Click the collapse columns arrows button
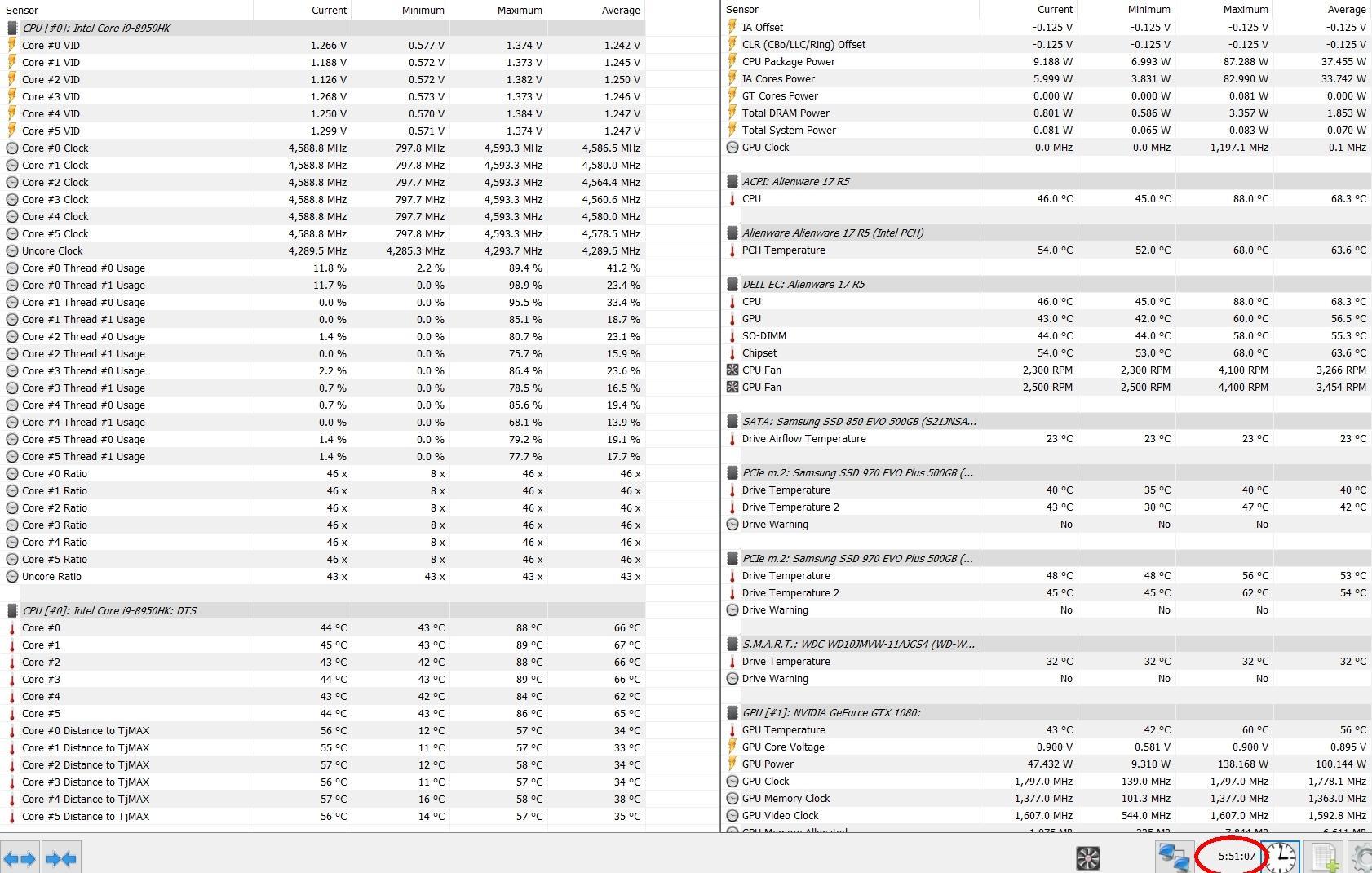 point(61,858)
